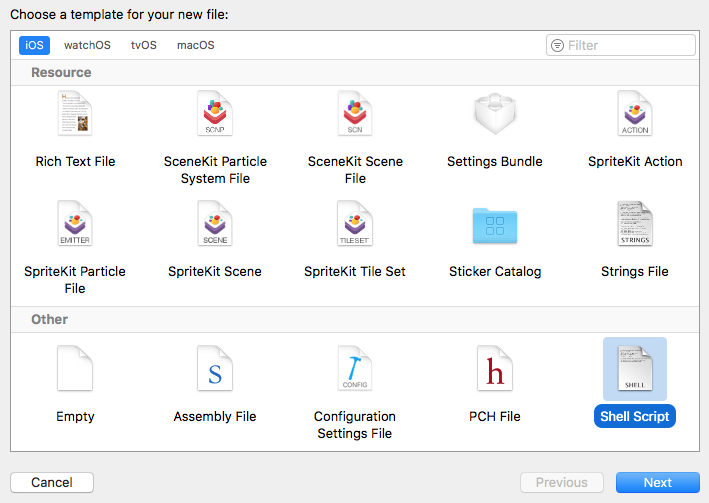709x503 pixels.
Task: Pick the SceneKit Scene File template
Action: click(x=355, y=114)
